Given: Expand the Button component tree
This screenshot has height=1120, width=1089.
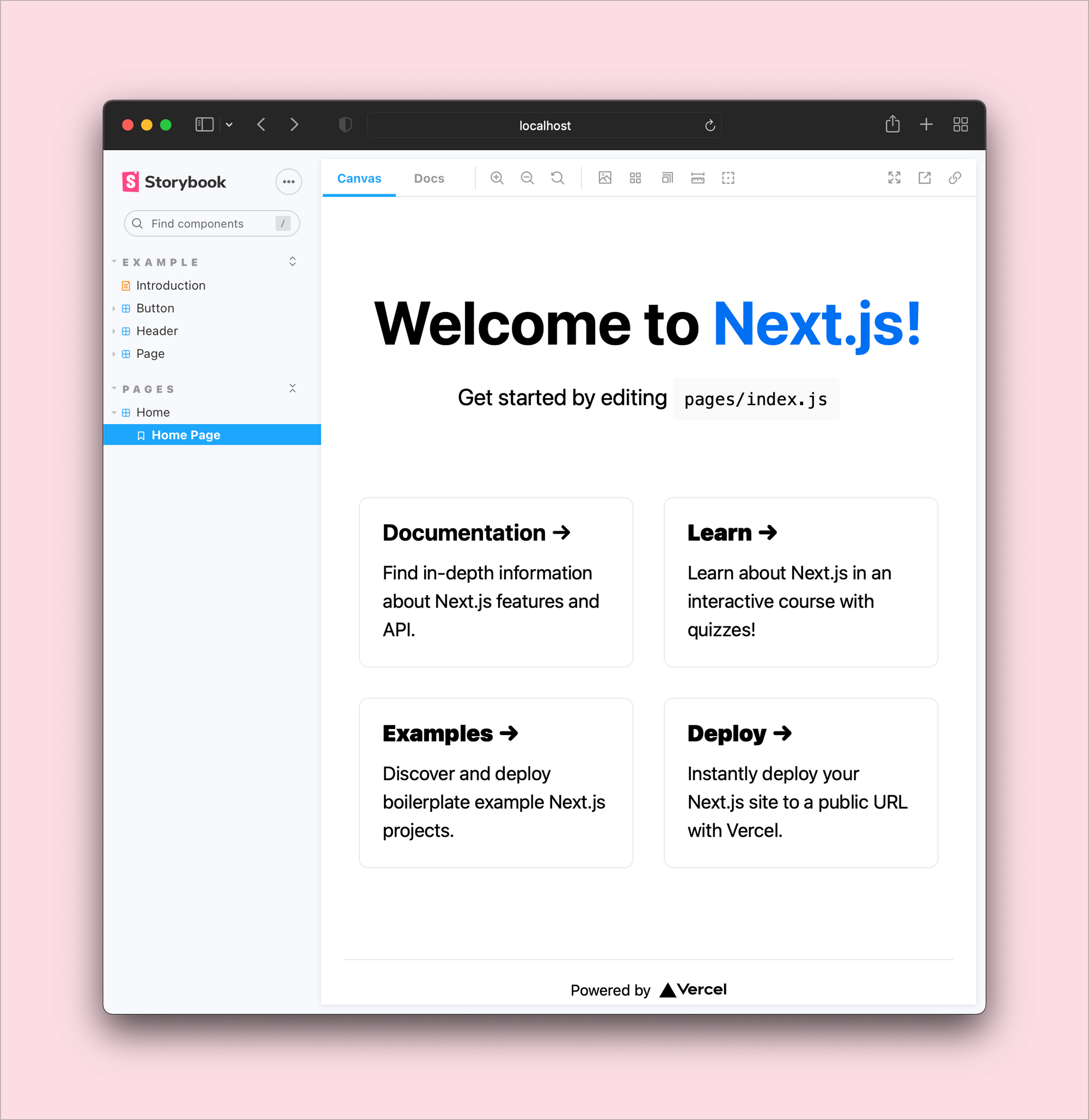Looking at the screenshot, I should pyautogui.click(x=155, y=308).
